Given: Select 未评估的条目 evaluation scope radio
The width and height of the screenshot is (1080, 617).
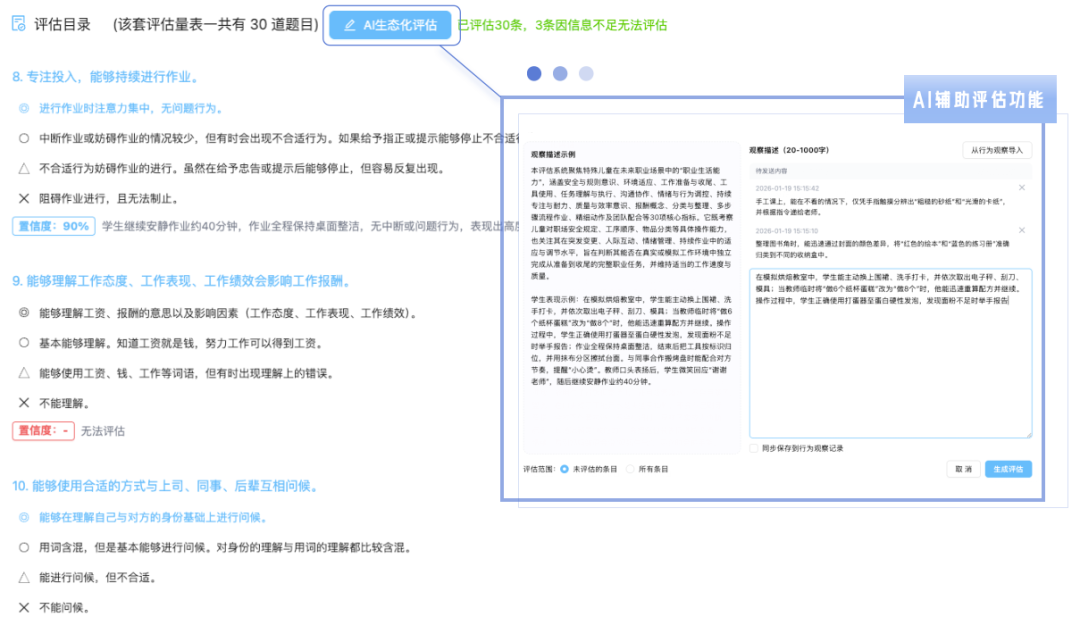Looking at the screenshot, I should 564,469.
